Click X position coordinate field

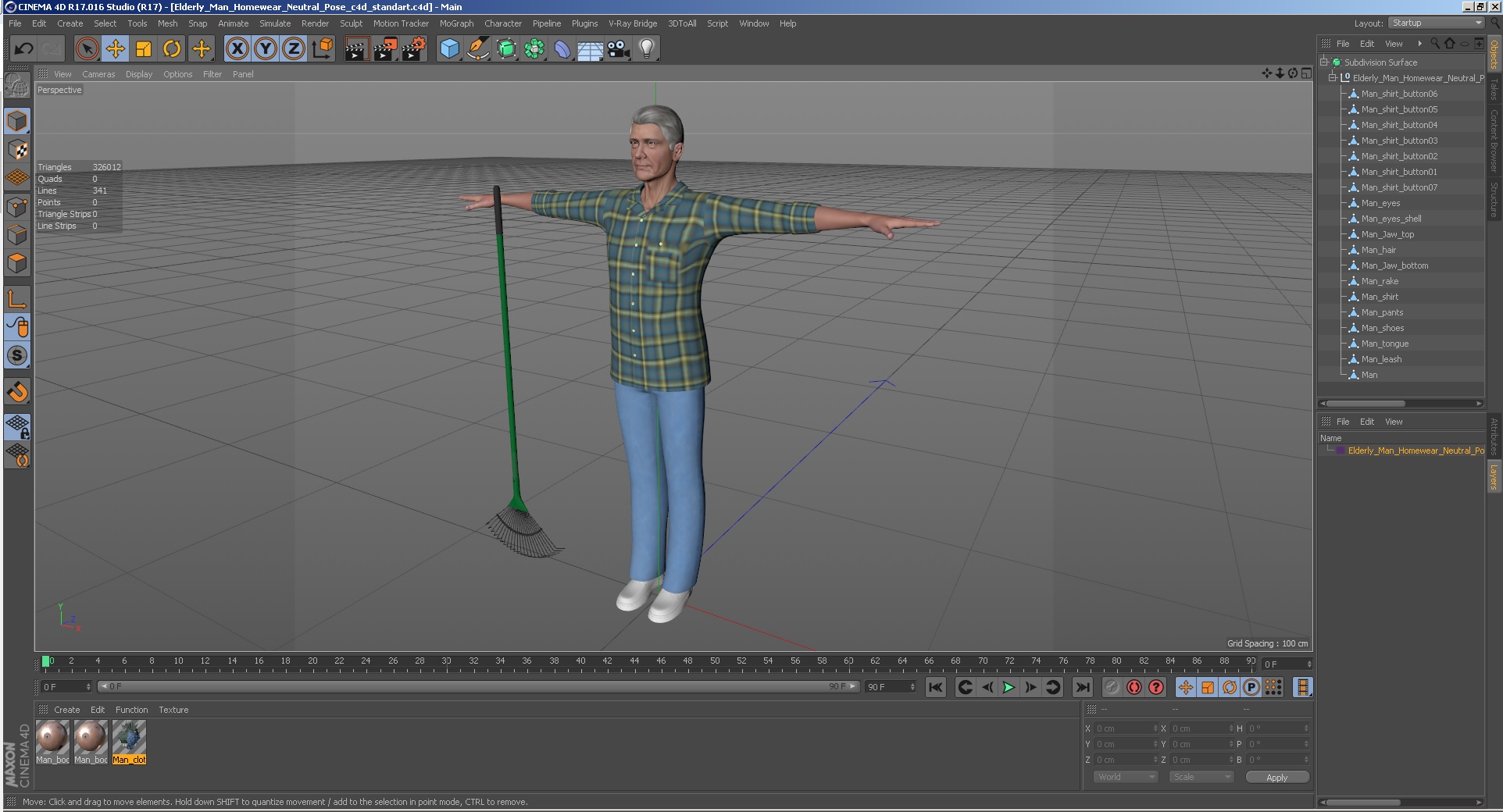coord(1126,728)
